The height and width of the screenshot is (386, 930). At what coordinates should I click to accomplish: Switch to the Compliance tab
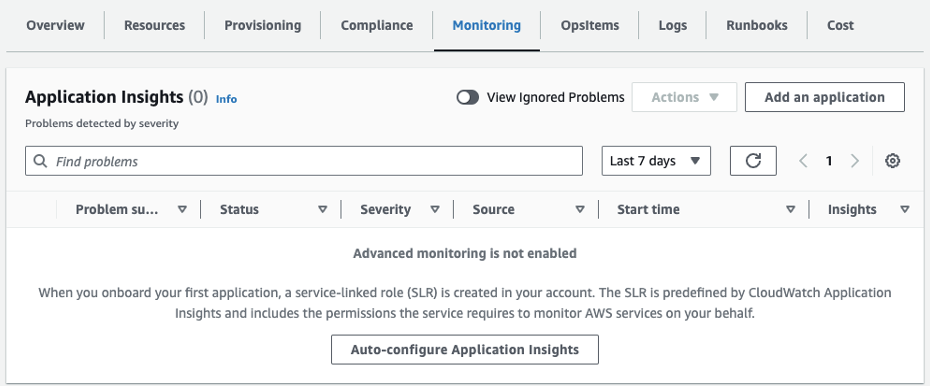pos(377,25)
